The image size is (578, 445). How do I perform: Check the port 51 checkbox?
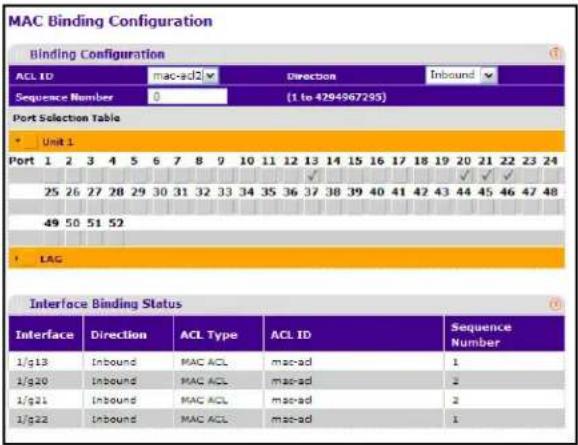[x=95, y=238]
